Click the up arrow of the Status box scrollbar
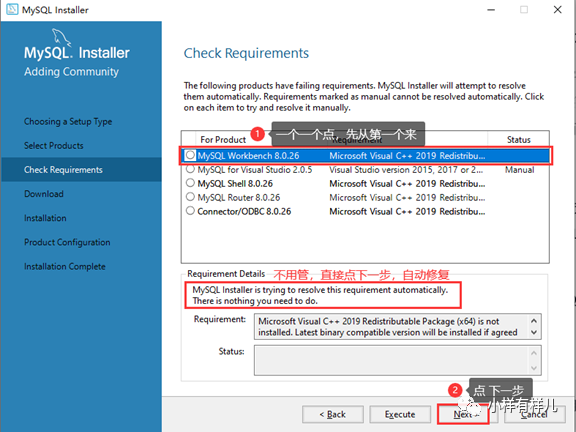 pos(534,353)
